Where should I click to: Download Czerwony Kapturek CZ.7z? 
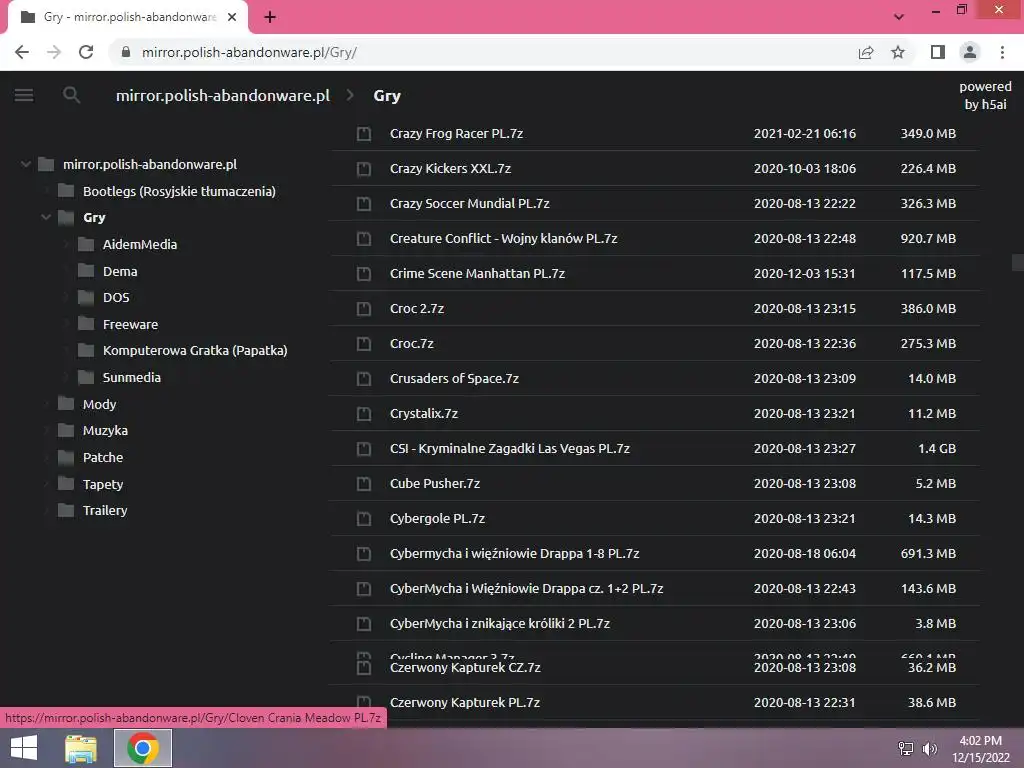tap(465, 667)
